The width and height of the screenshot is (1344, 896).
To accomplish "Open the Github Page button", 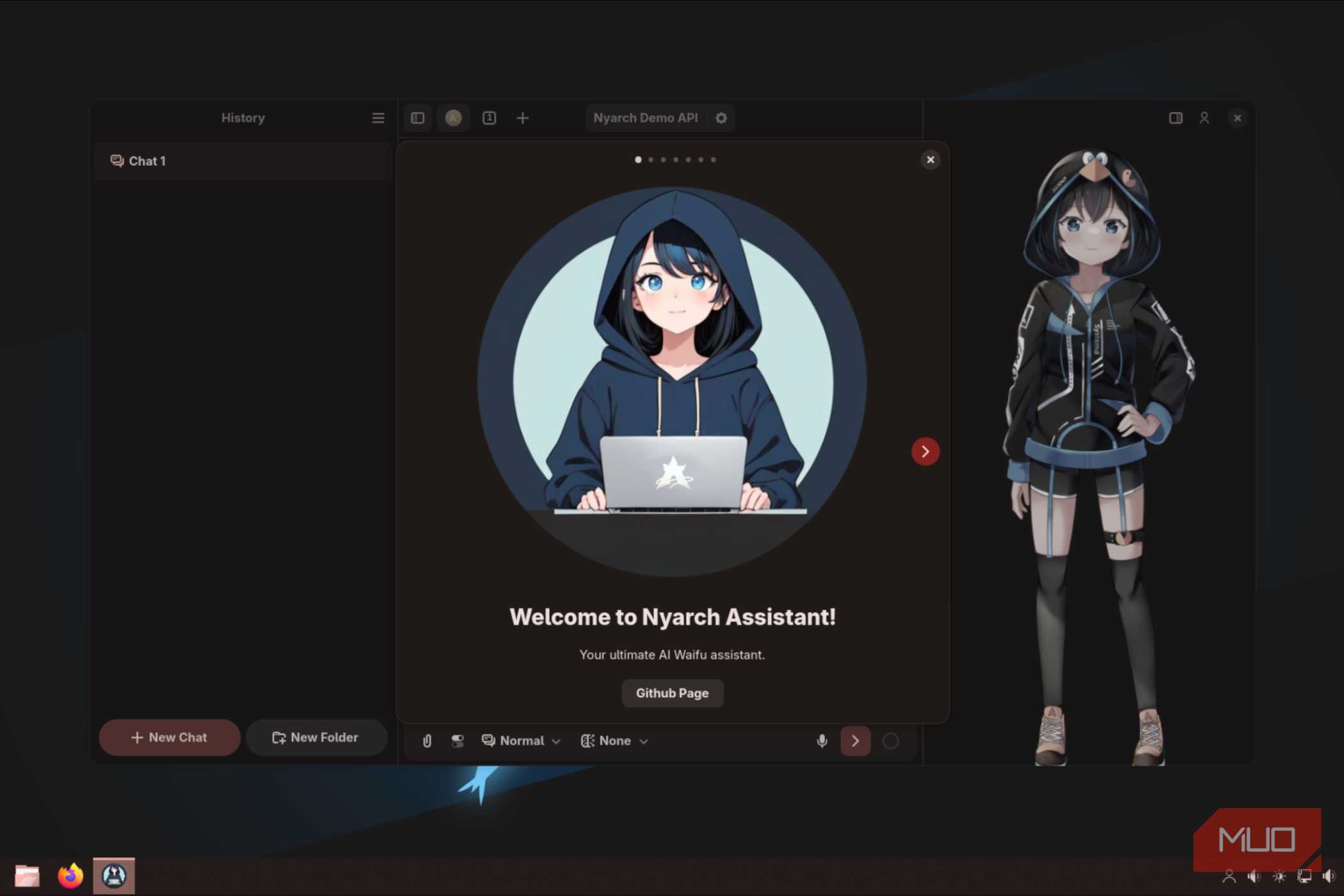I will [x=672, y=693].
